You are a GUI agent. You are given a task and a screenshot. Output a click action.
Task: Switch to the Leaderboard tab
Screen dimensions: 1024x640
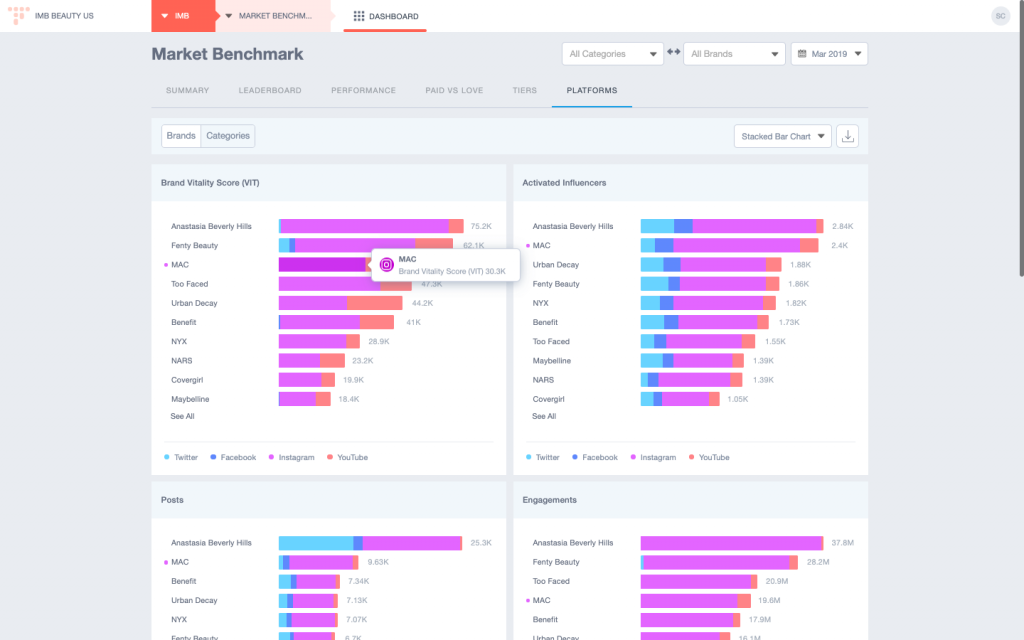[270, 90]
